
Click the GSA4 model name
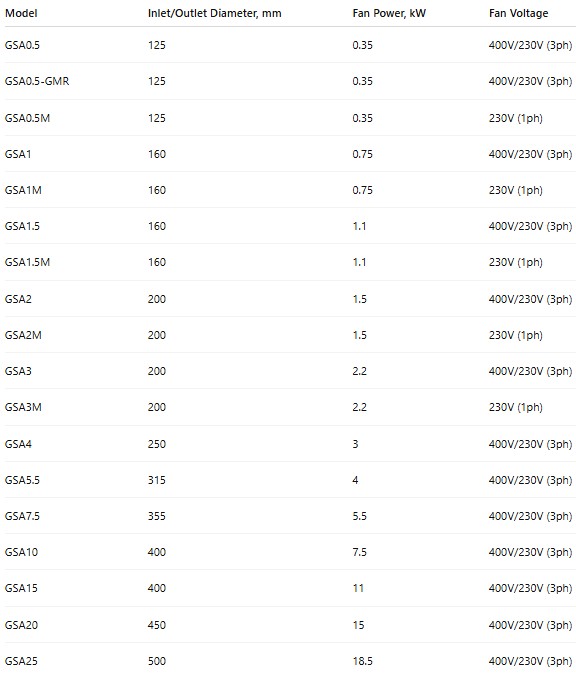18,444
